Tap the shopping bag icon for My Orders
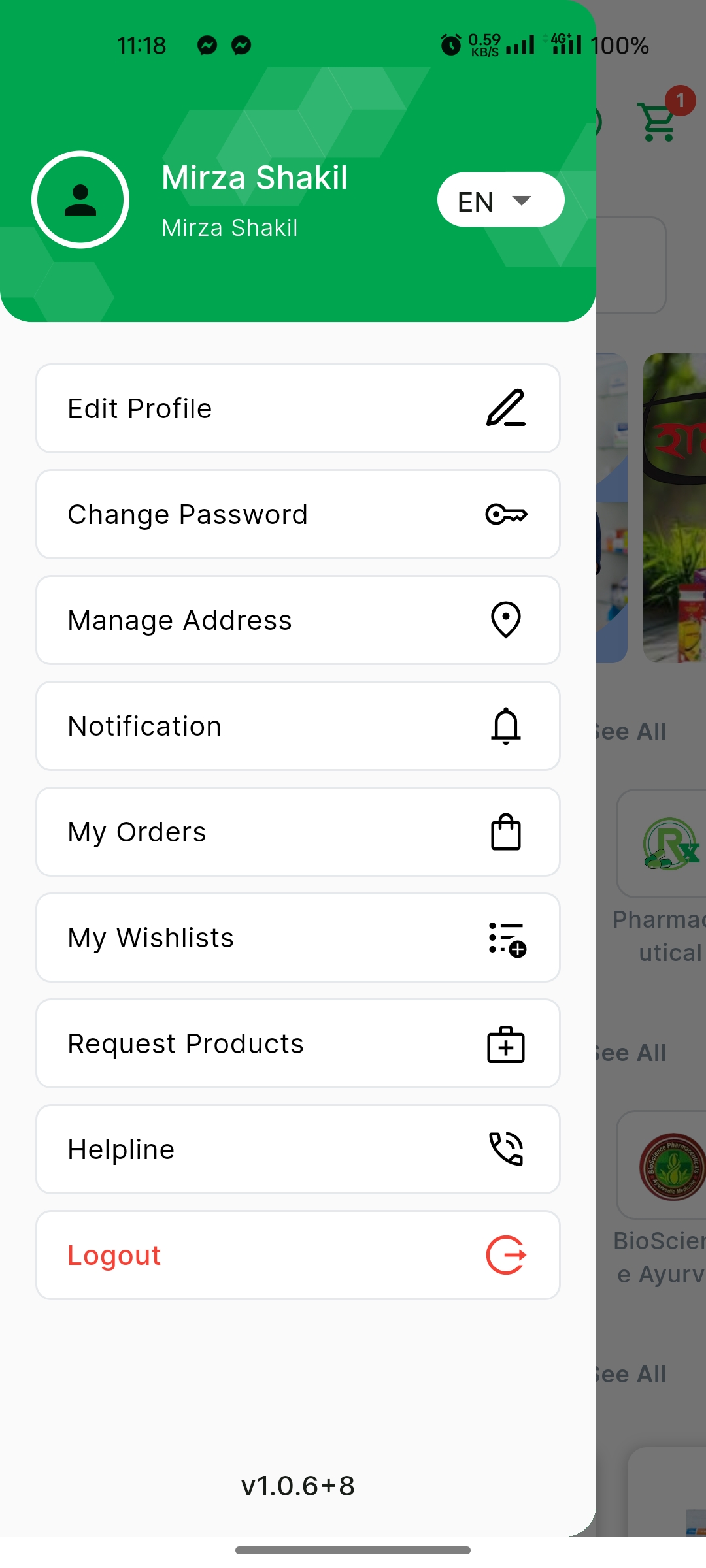The height and width of the screenshot is (1568, 706). coord(505,832)
